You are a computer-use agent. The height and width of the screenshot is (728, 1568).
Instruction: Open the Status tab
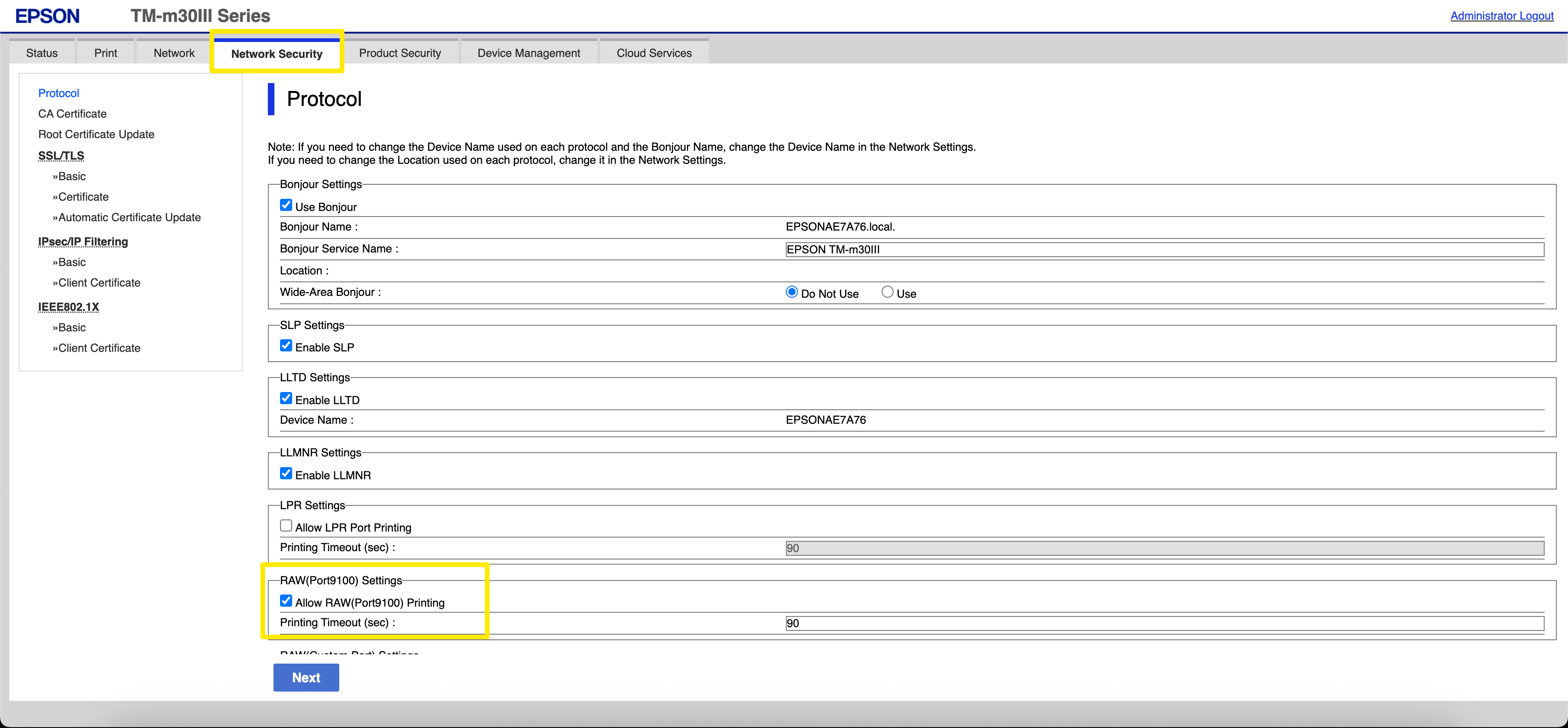point(42,53)
